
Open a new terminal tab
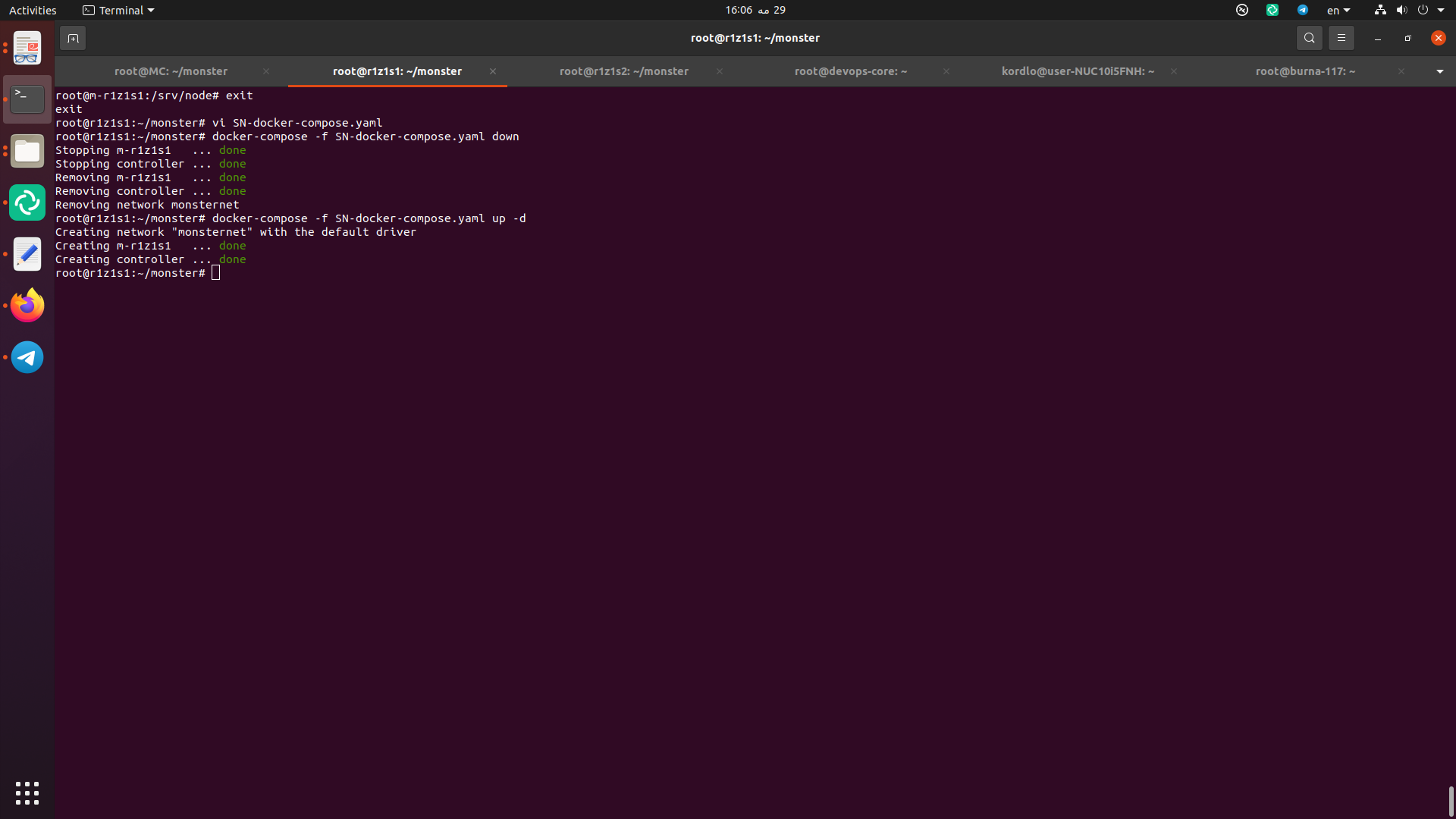[73, 38]
